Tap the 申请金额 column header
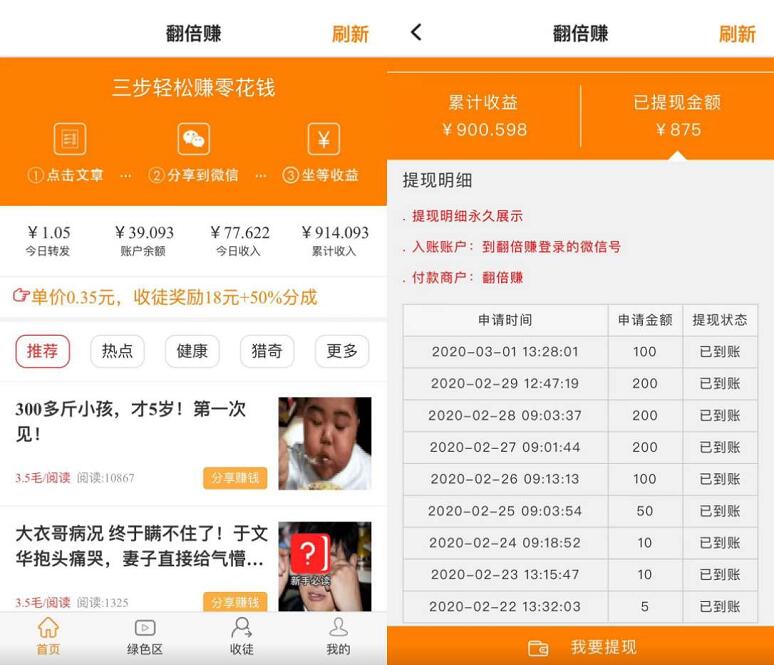 [645, 320]
